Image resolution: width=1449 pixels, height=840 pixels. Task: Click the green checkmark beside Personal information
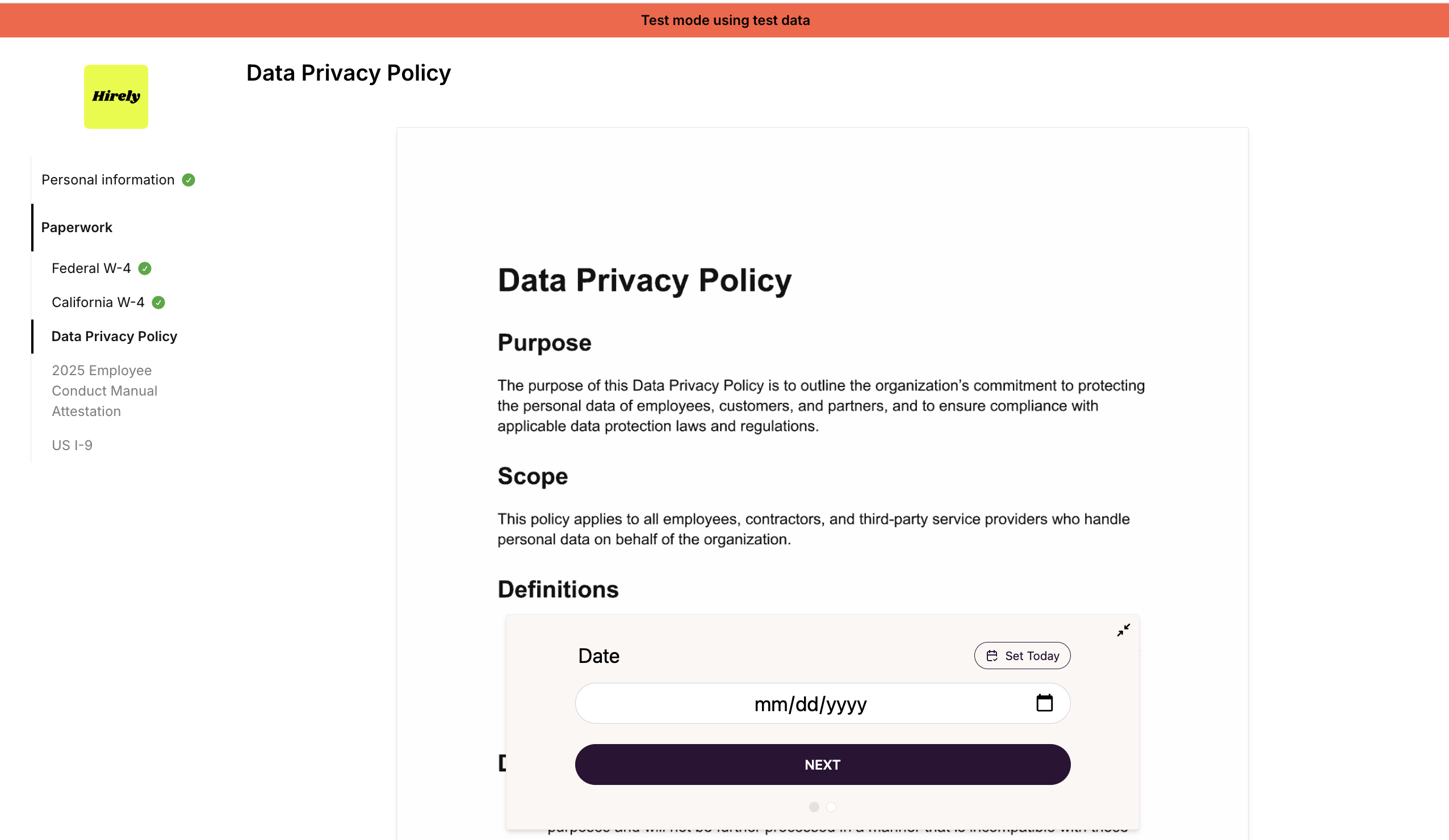coord(189,180)
